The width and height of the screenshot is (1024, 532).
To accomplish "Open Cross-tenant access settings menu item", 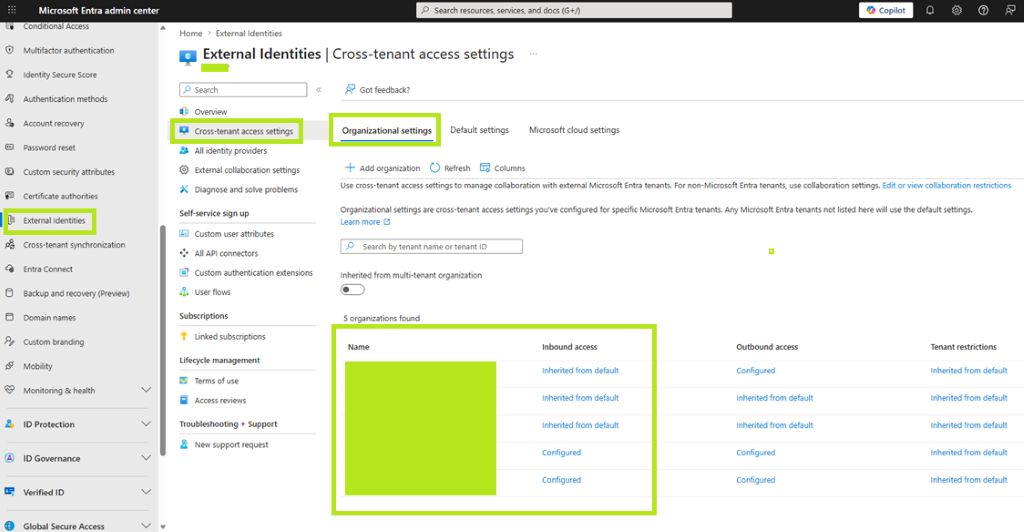I will click(x=243, y=131).
